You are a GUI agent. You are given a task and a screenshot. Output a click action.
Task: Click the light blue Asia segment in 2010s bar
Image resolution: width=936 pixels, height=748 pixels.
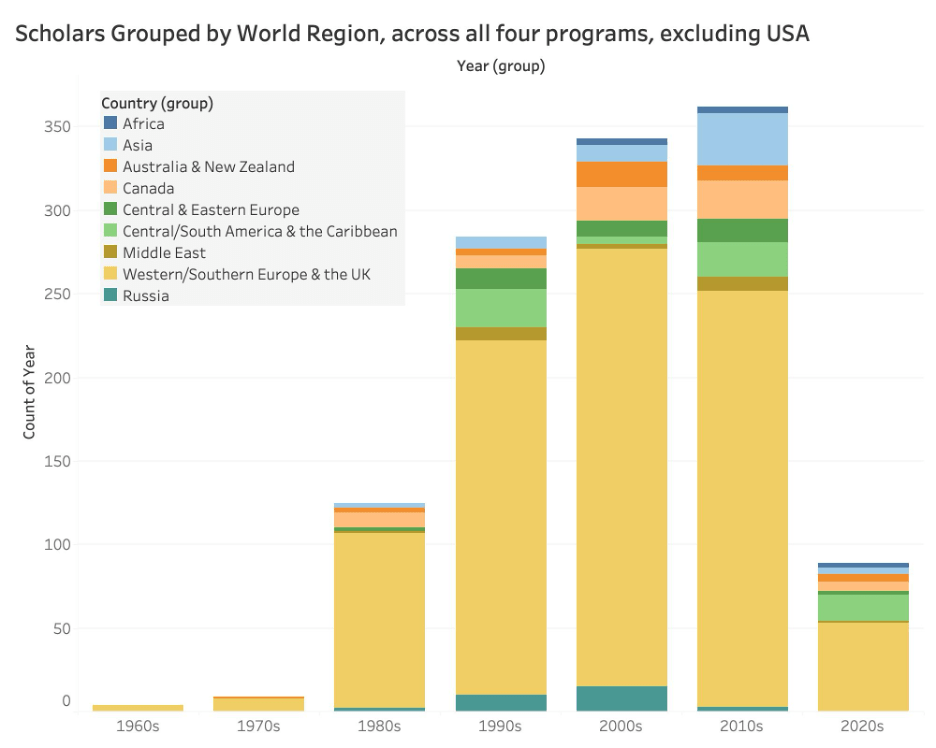coord(742,139)
